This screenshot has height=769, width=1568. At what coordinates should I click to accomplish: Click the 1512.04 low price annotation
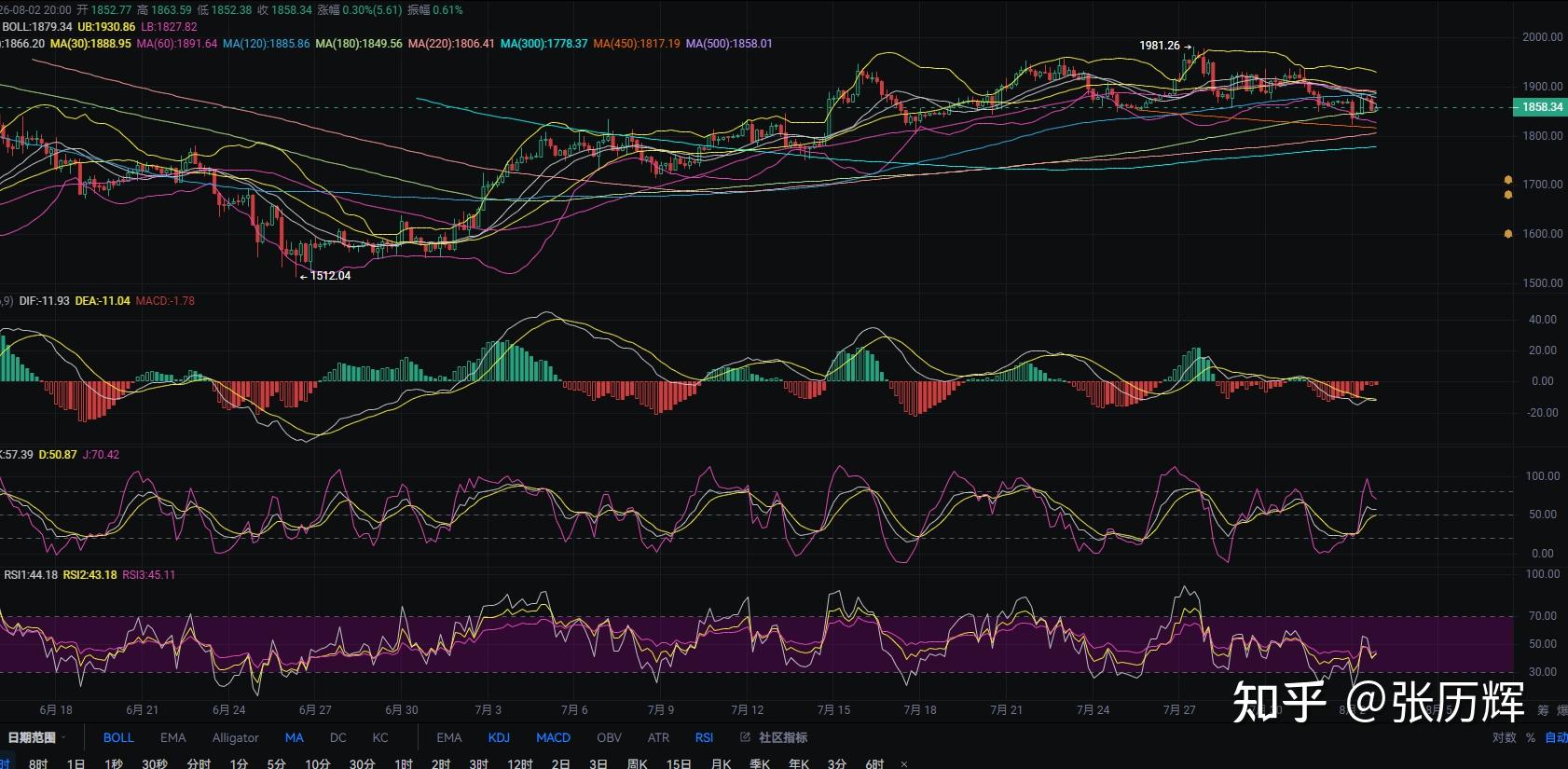[330, 276]
